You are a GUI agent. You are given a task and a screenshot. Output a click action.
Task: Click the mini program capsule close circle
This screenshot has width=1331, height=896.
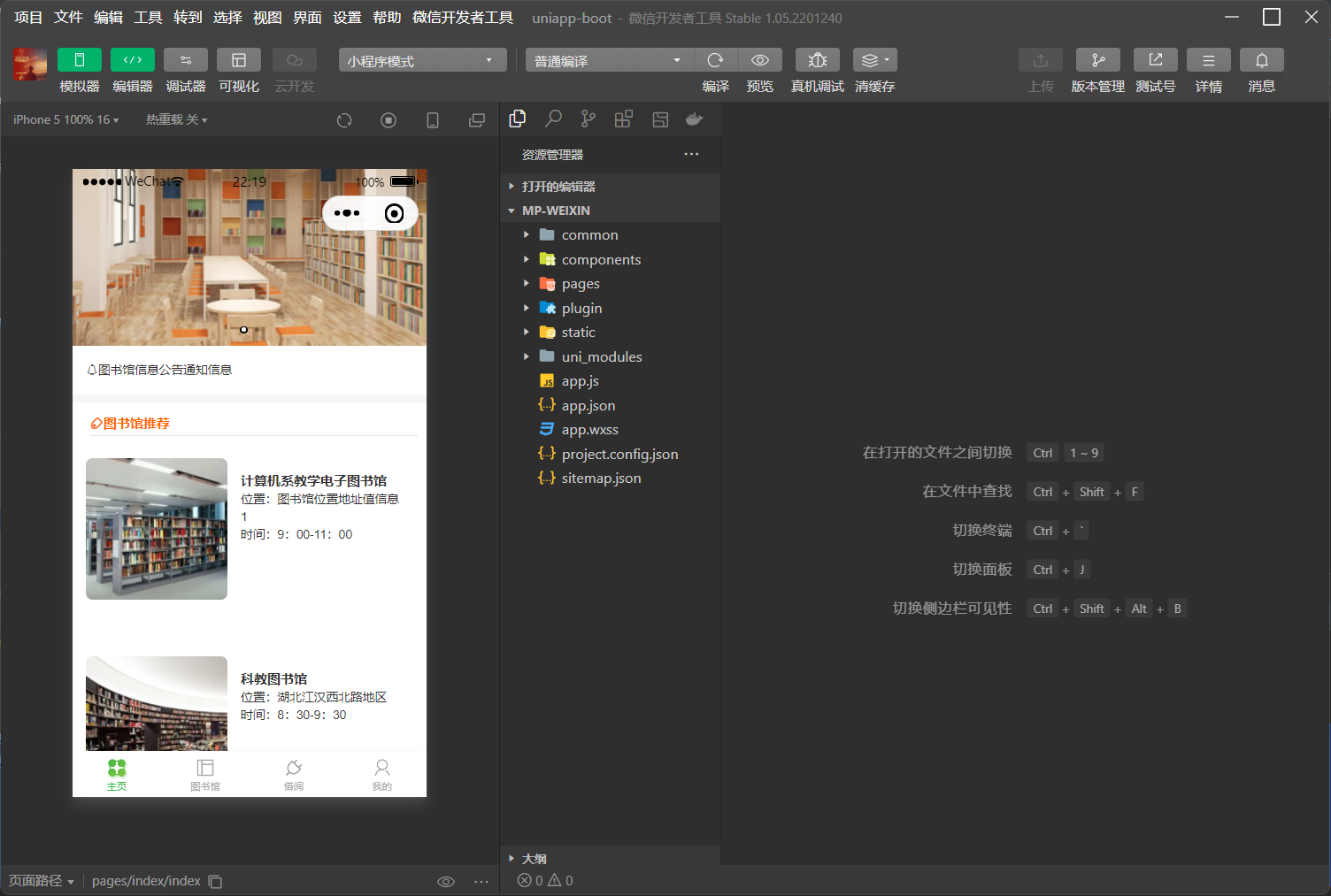click(x=395, y=213)
